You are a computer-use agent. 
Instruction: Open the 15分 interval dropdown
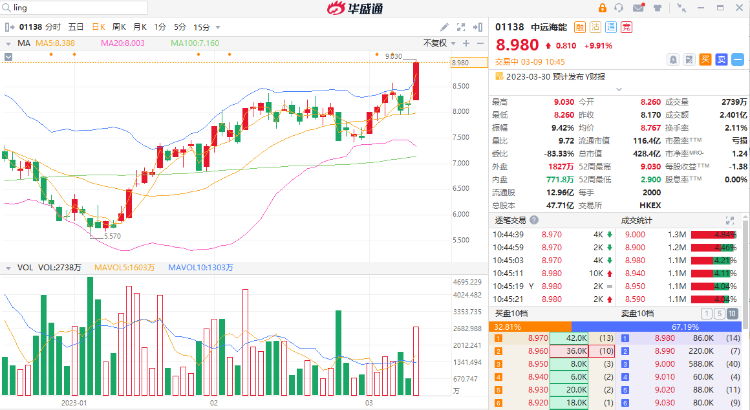[204, 27]
